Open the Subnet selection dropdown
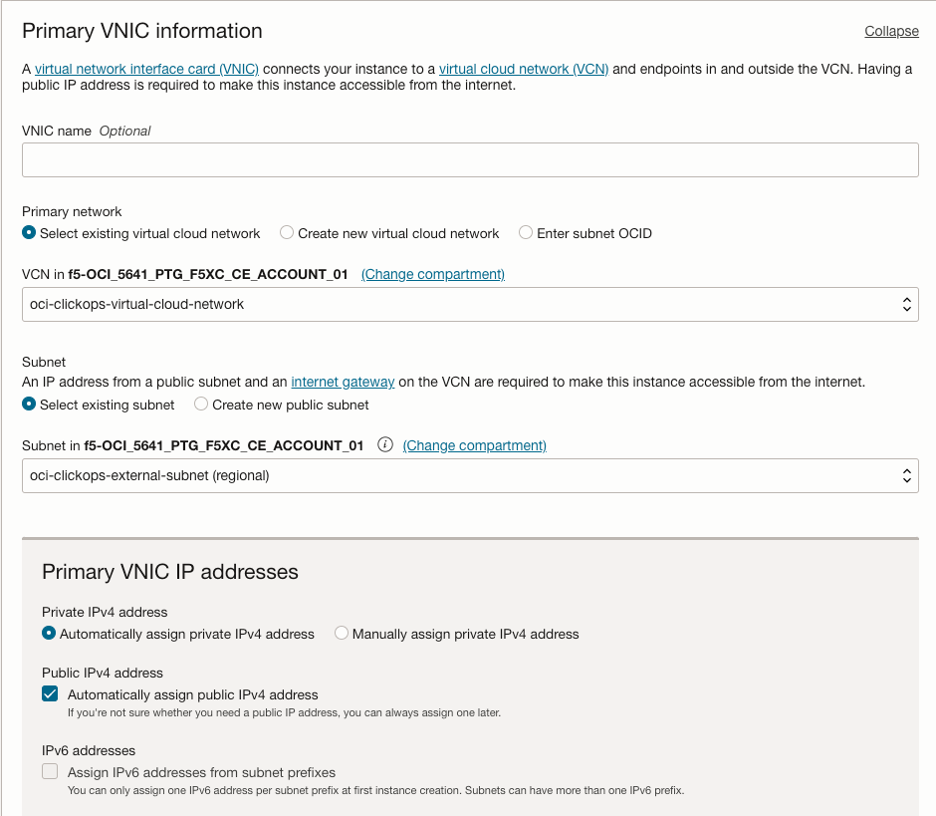 470,476
